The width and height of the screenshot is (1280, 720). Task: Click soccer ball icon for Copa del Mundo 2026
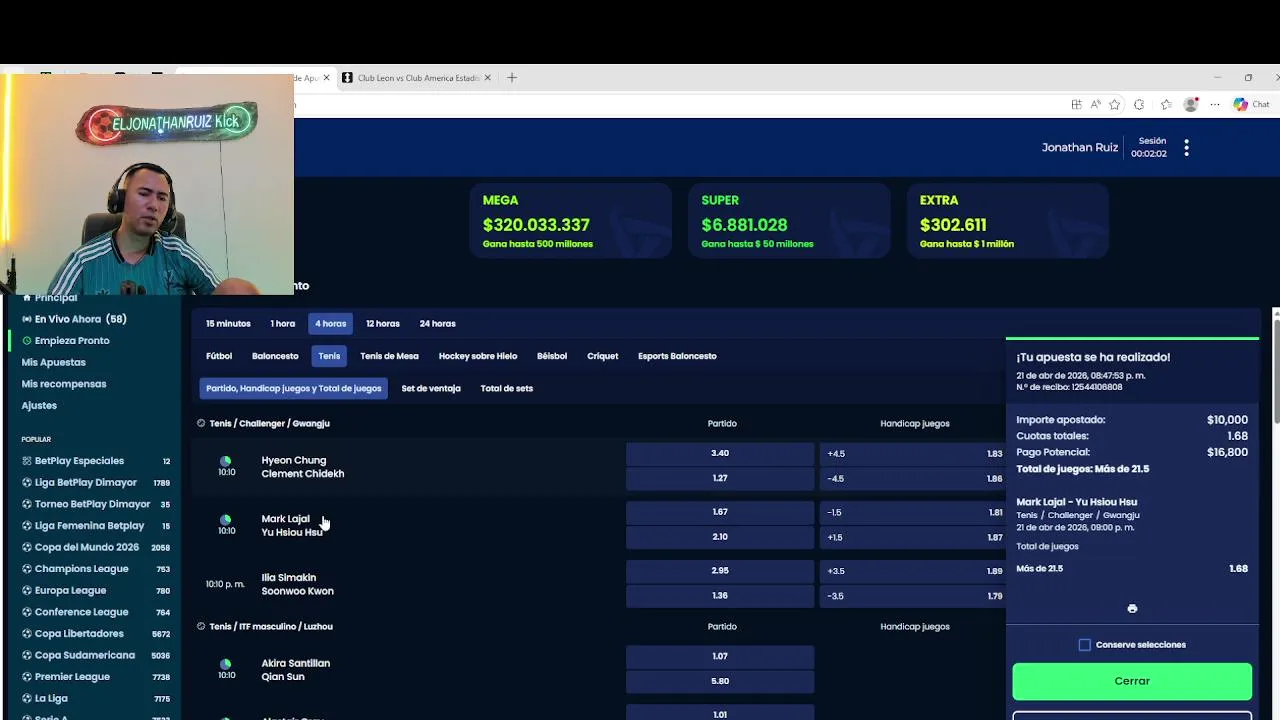point(27,547)
